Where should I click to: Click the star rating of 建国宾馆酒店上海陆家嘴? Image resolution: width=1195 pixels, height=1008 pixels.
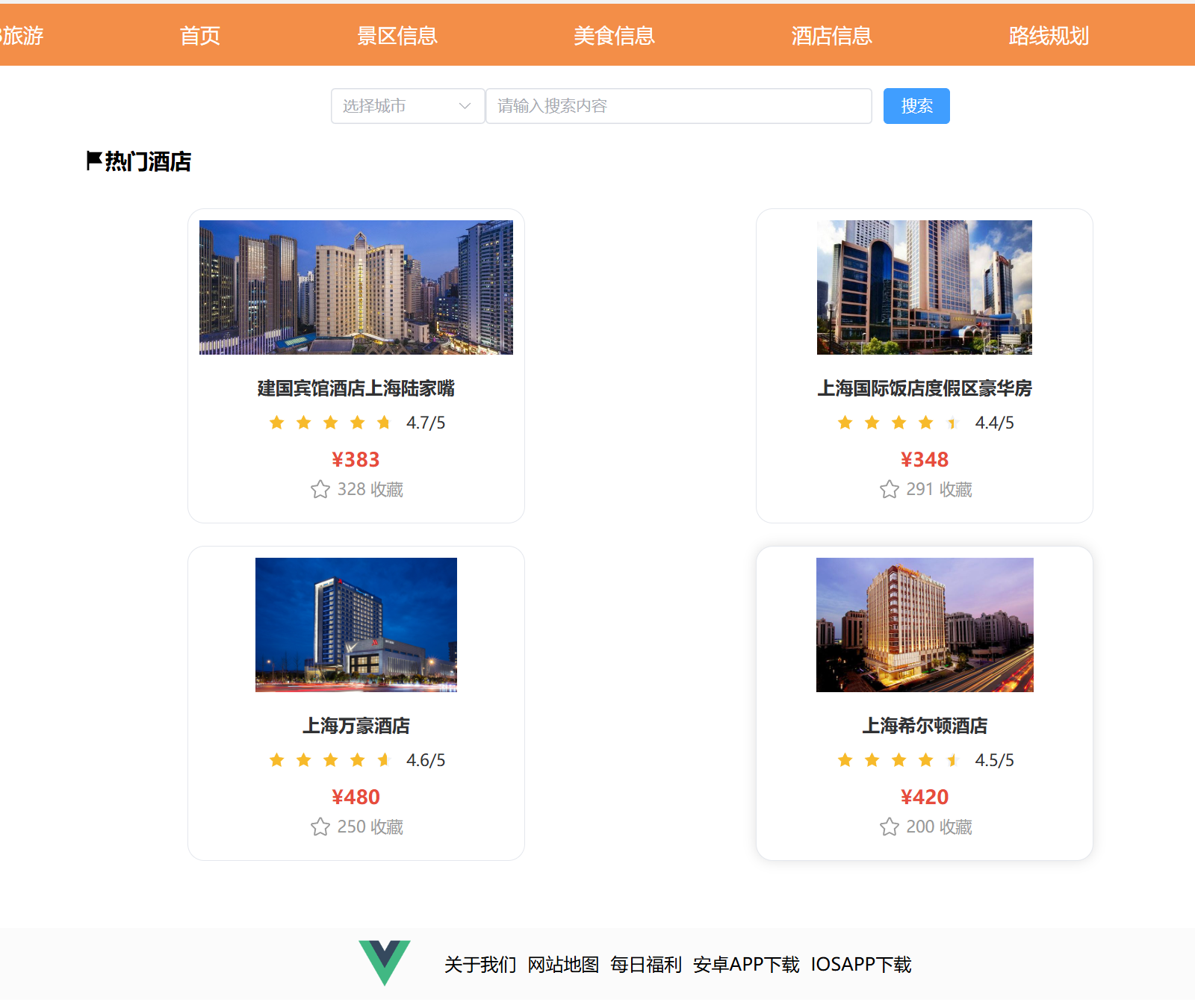point(330,423)
